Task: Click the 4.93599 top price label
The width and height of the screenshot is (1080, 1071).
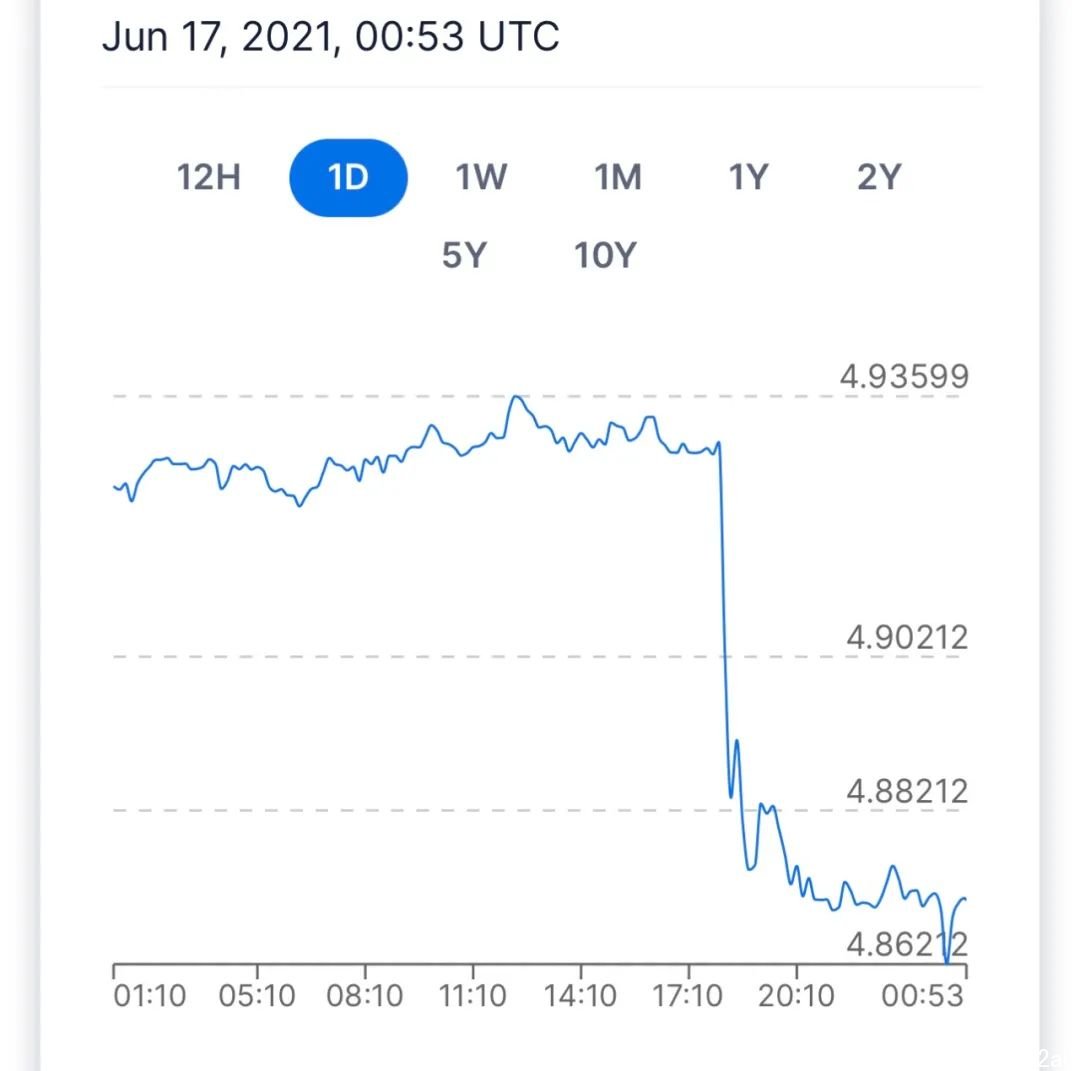Action: pos(904,377)
